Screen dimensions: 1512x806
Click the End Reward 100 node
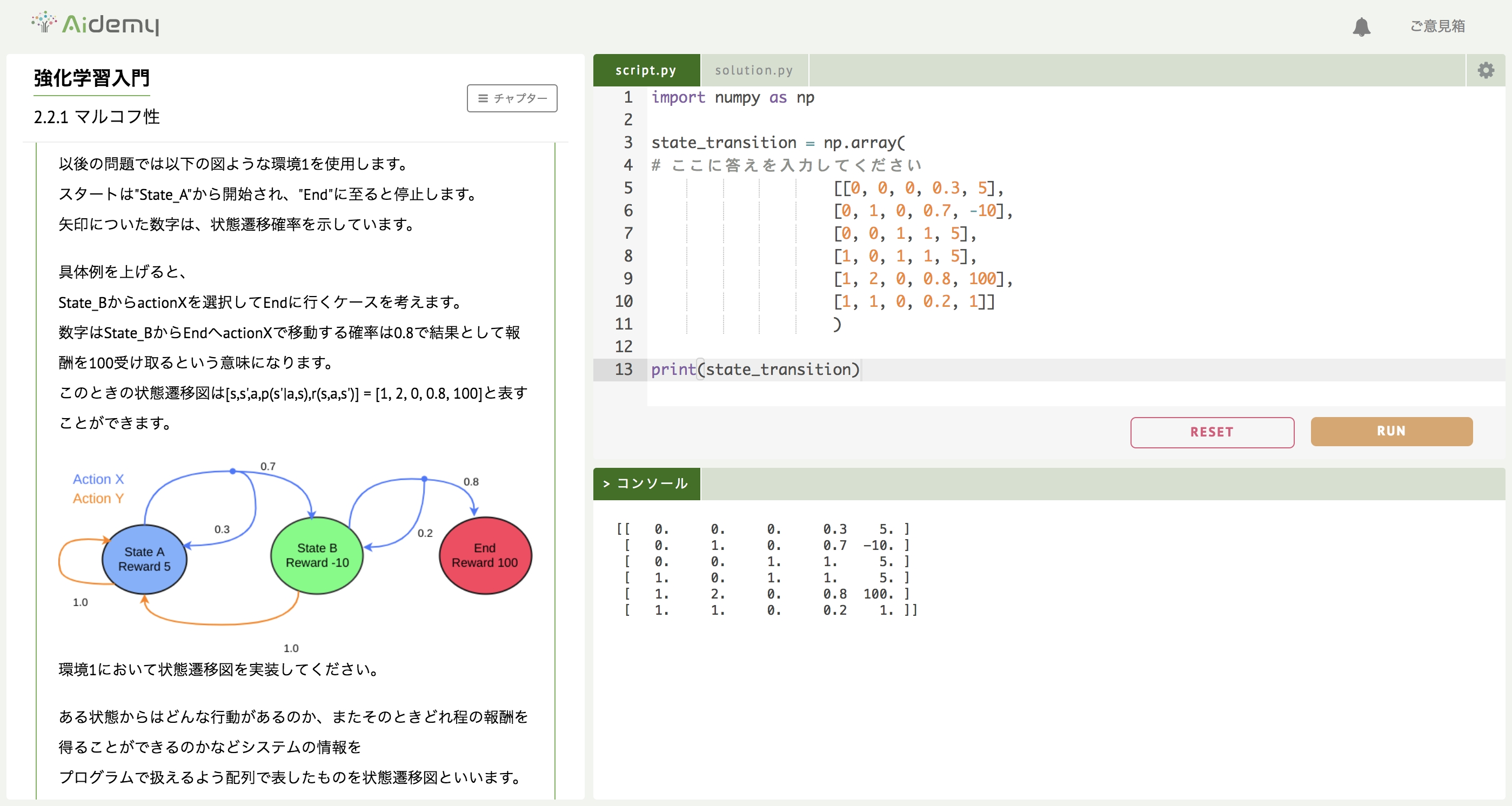tap(485, 555)
